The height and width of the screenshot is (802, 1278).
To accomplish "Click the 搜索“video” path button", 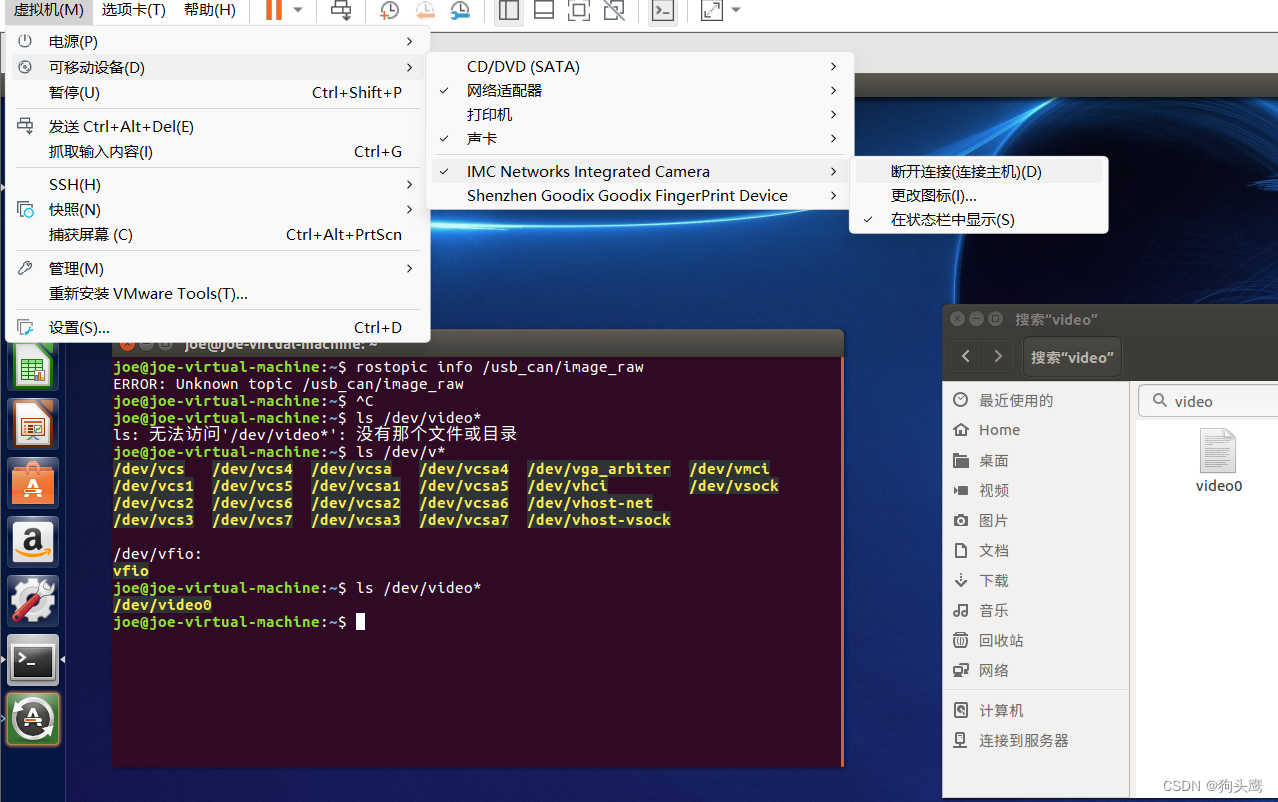I will [1073, 357].
